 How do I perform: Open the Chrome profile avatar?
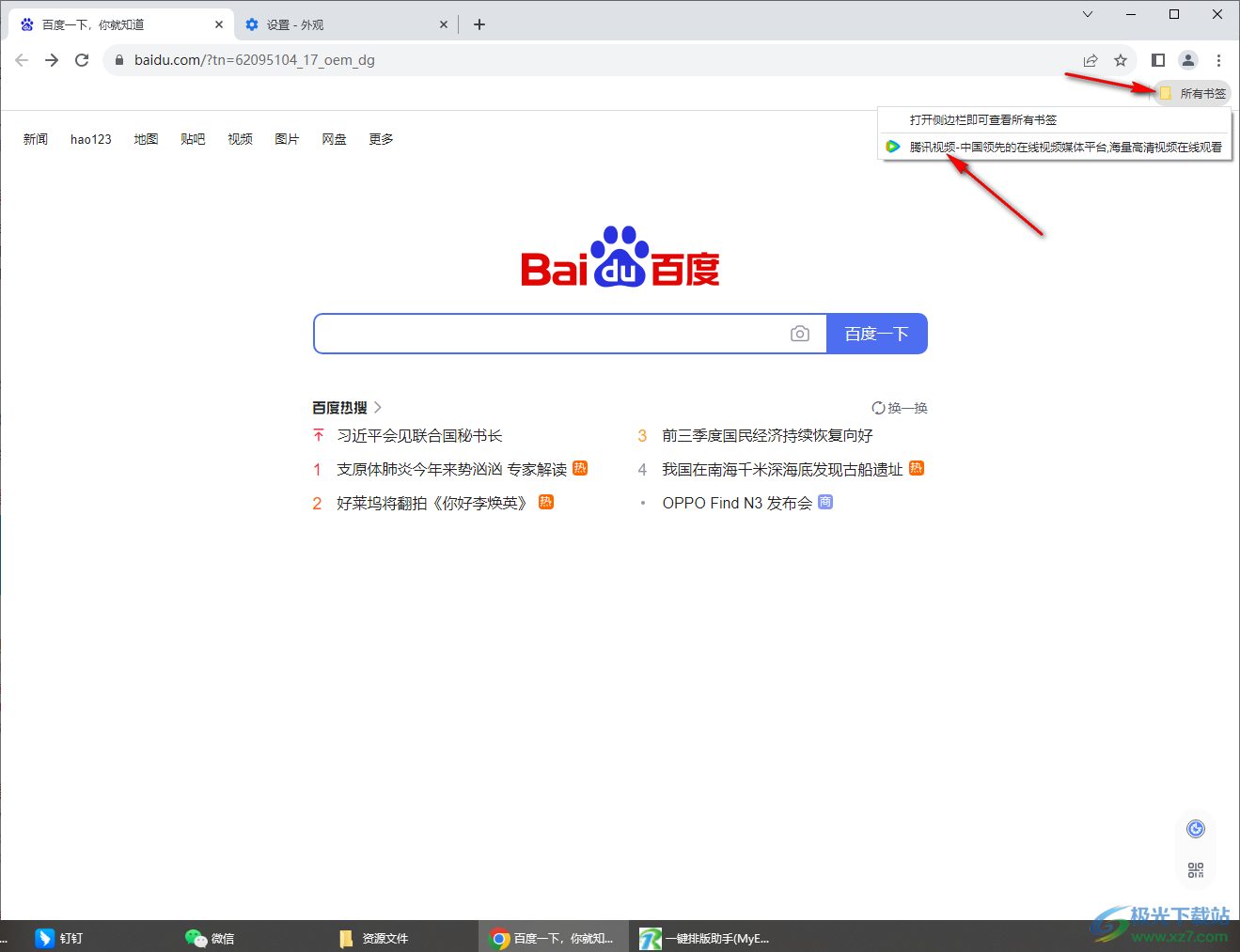[1188, 60]
